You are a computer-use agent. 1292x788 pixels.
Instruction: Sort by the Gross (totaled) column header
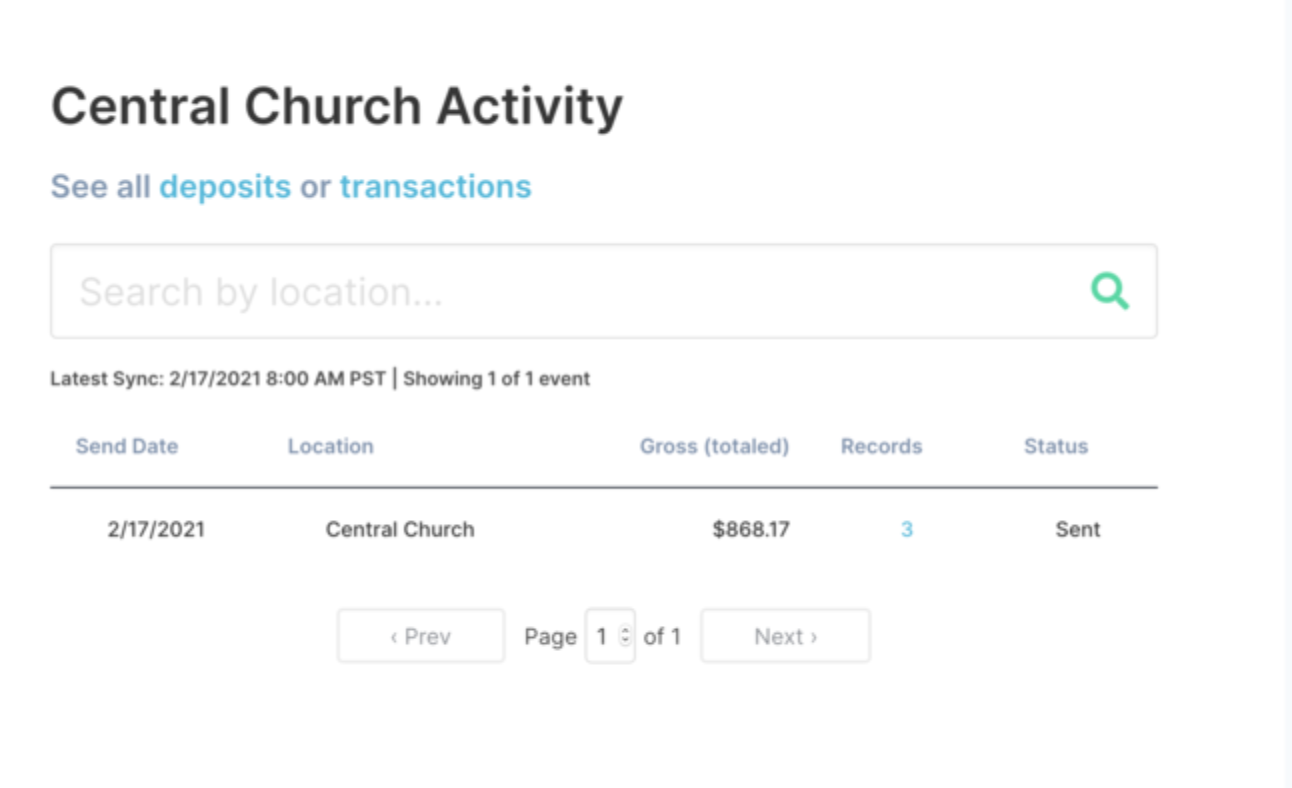(714, 446)
